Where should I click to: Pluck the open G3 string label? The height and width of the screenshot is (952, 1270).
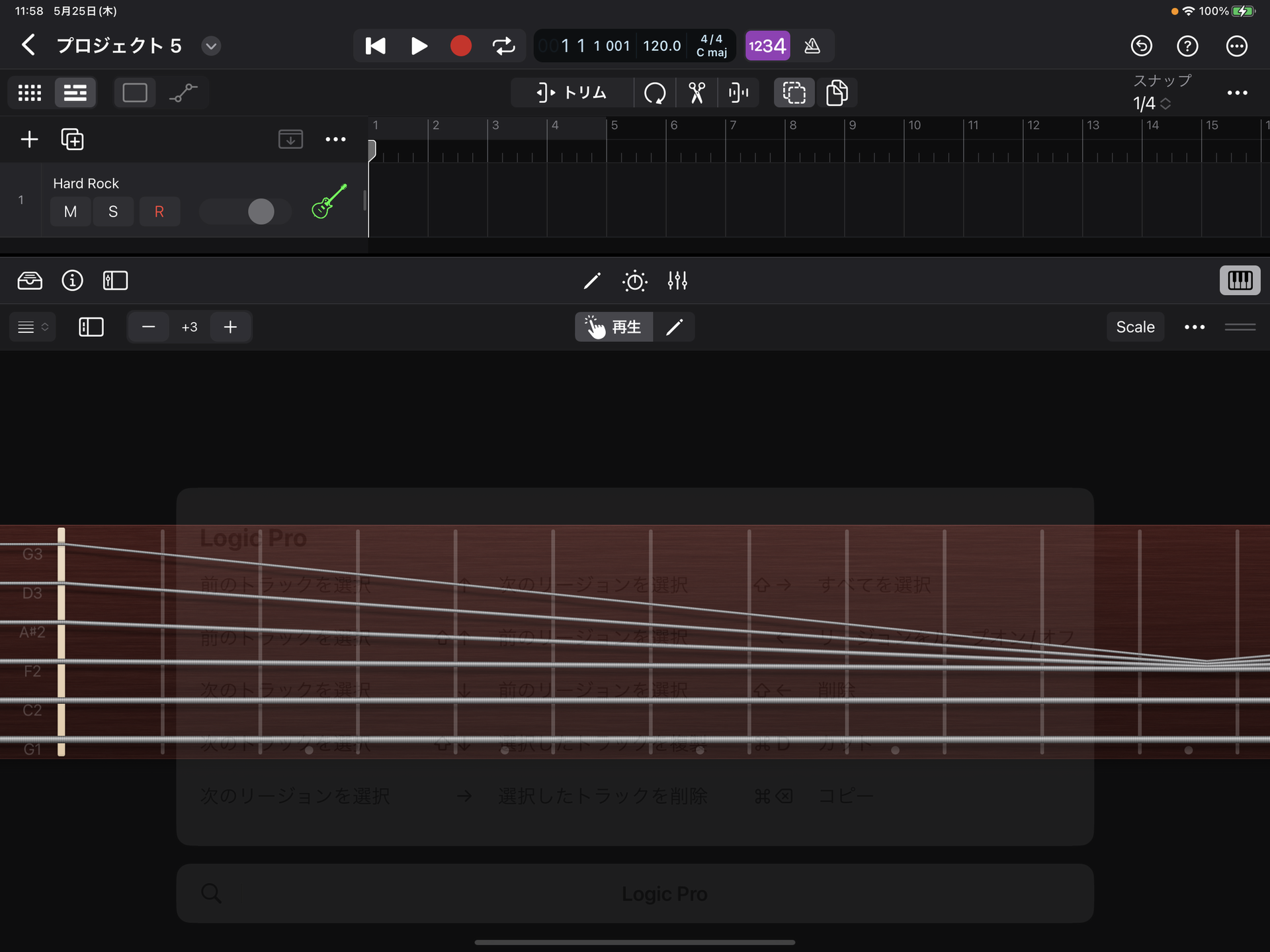tap(32, 554)
